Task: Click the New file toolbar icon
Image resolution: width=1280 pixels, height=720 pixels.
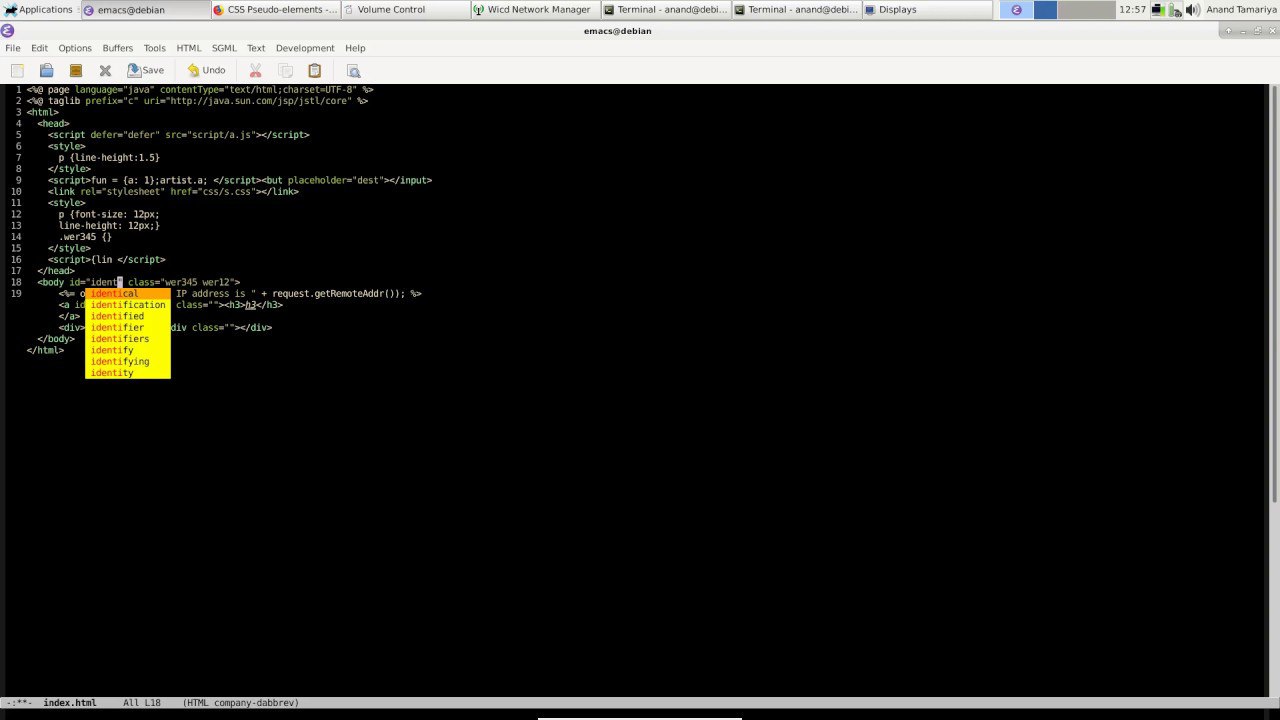Action: tap(17, 70)
